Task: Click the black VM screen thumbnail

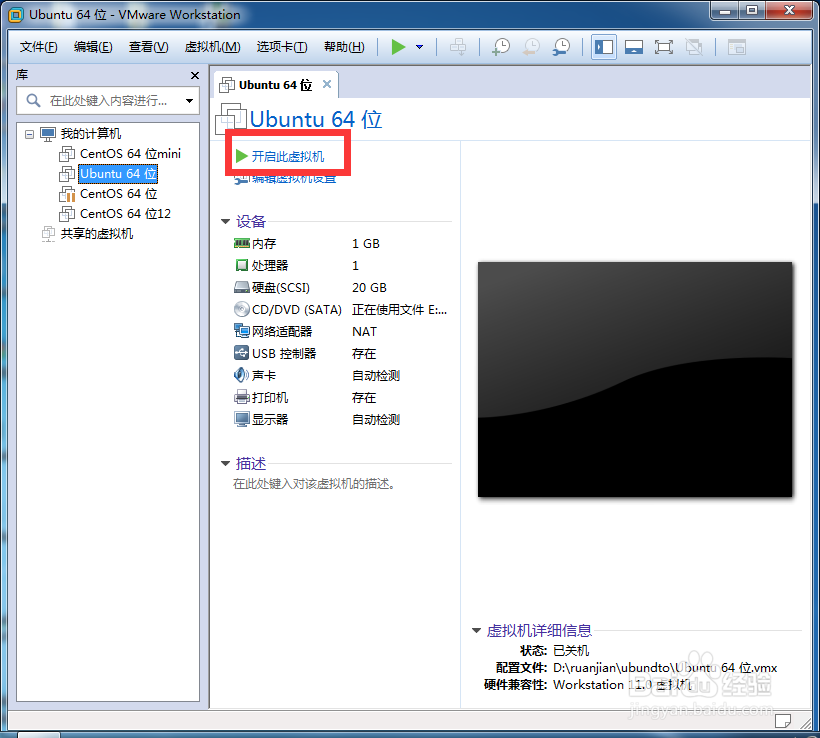Action: 635,380
